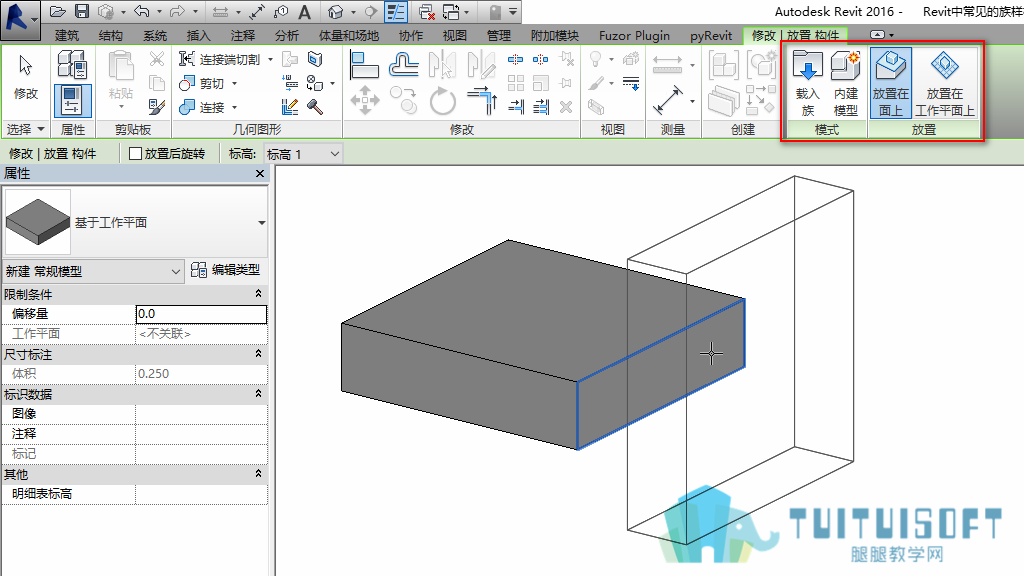The width and height of the screenshot is (1024, 576).
Task: Click the Edit Type (编辑类型) button
Action: (x=226, y=270)
